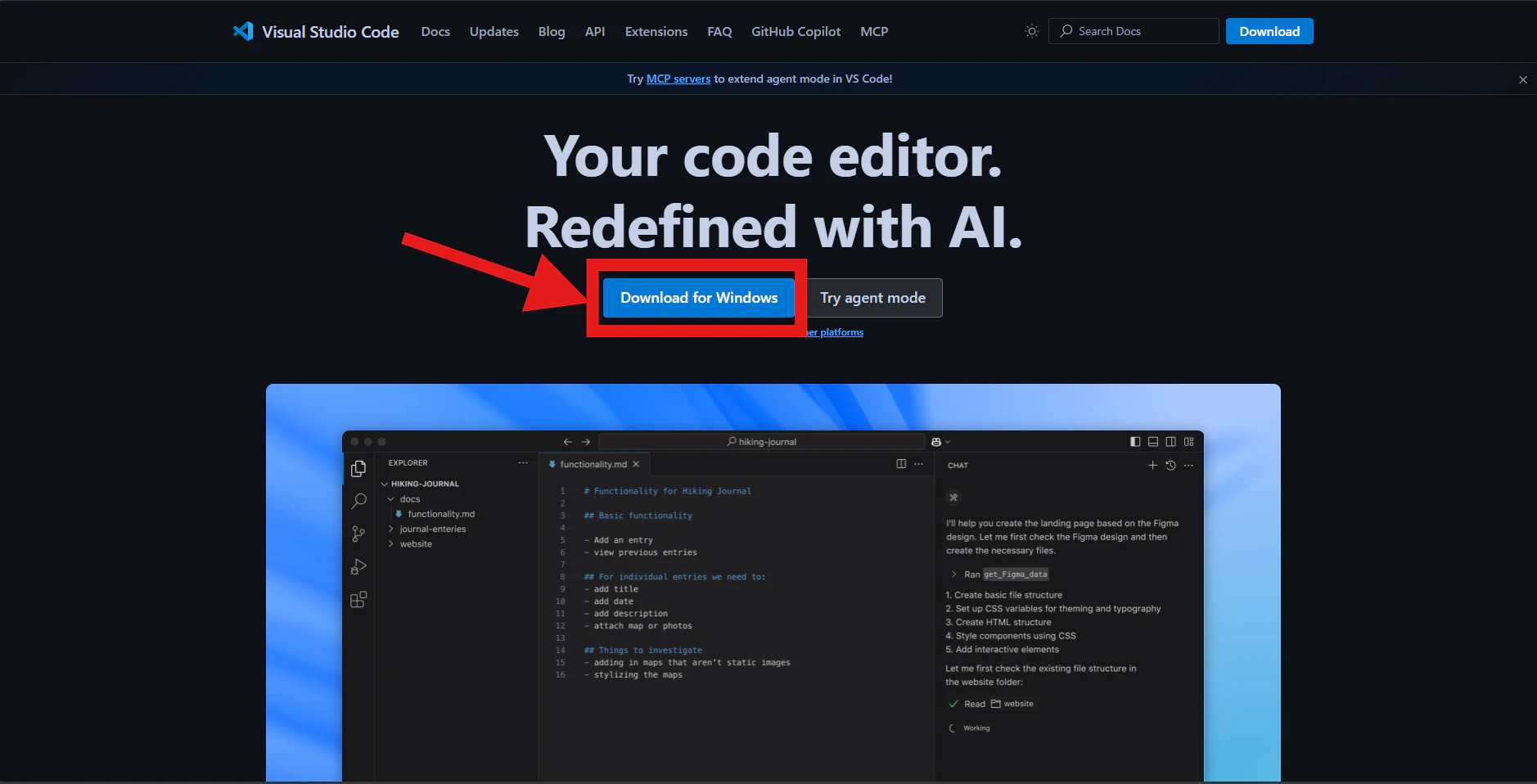This screenshot has width=1537, height=784.
Task: Click '5. Add interactive elements' chat step
Action: pyautogui.click(x=1002, y=650)
